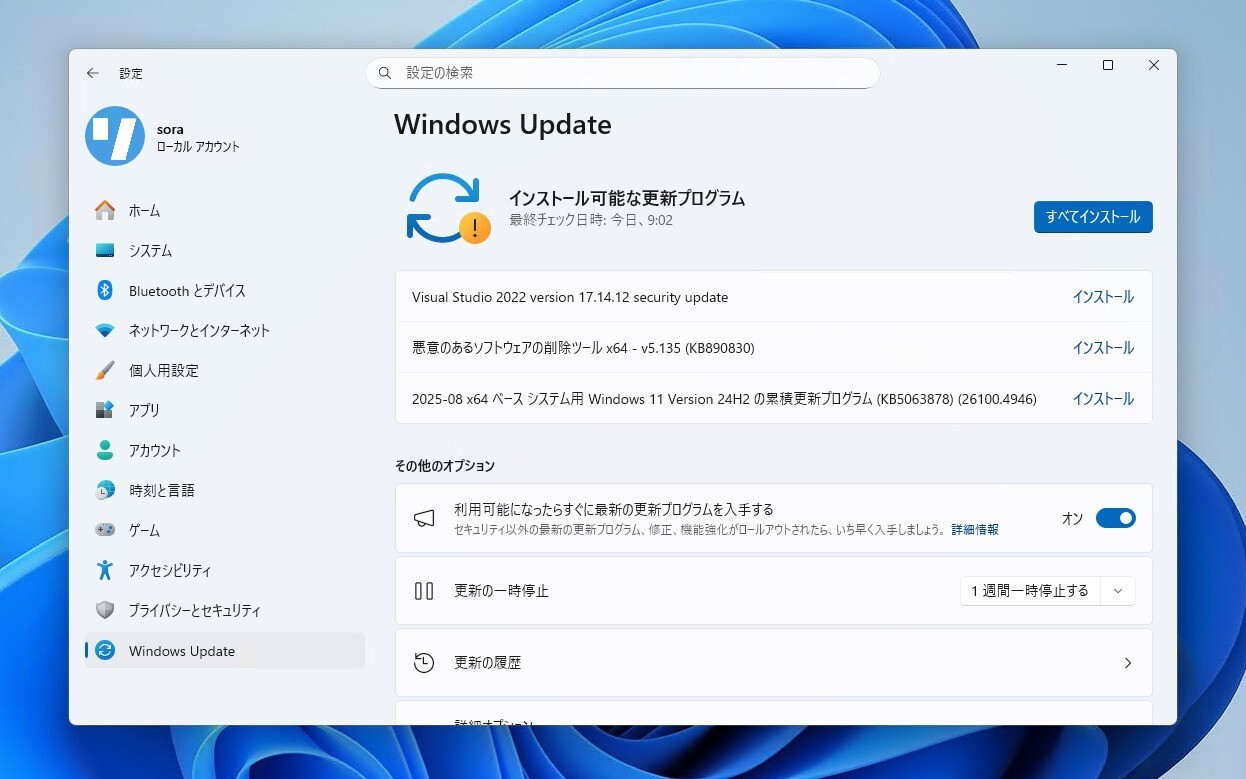Screen dimensions: 1246x779
Task: Click the Windows Update page title
Action: coord(503,125)
